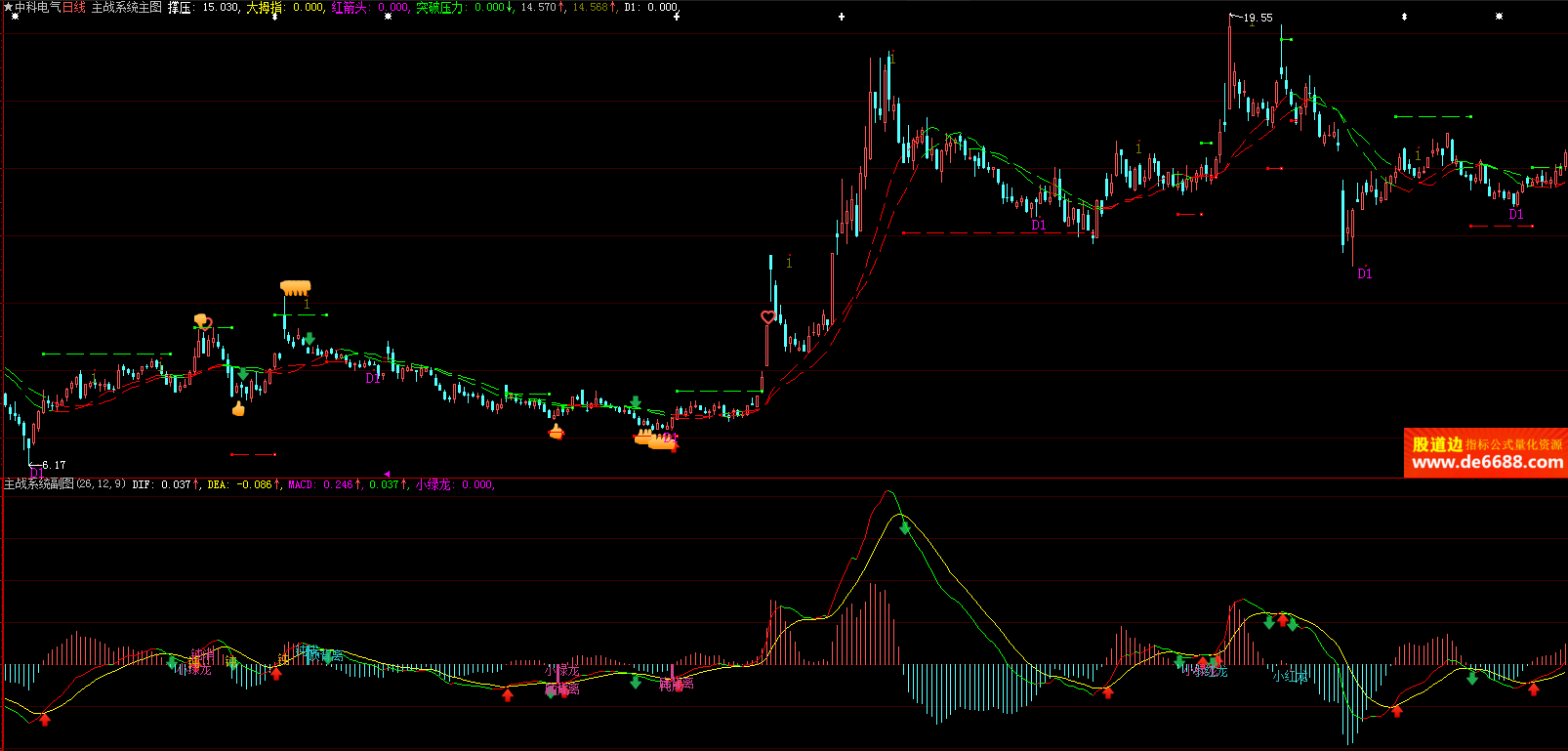Image resolution: width=1568 pixels, height=751 pixels.
Task: Click the 6.17 low price label
Action: (54, 465)
